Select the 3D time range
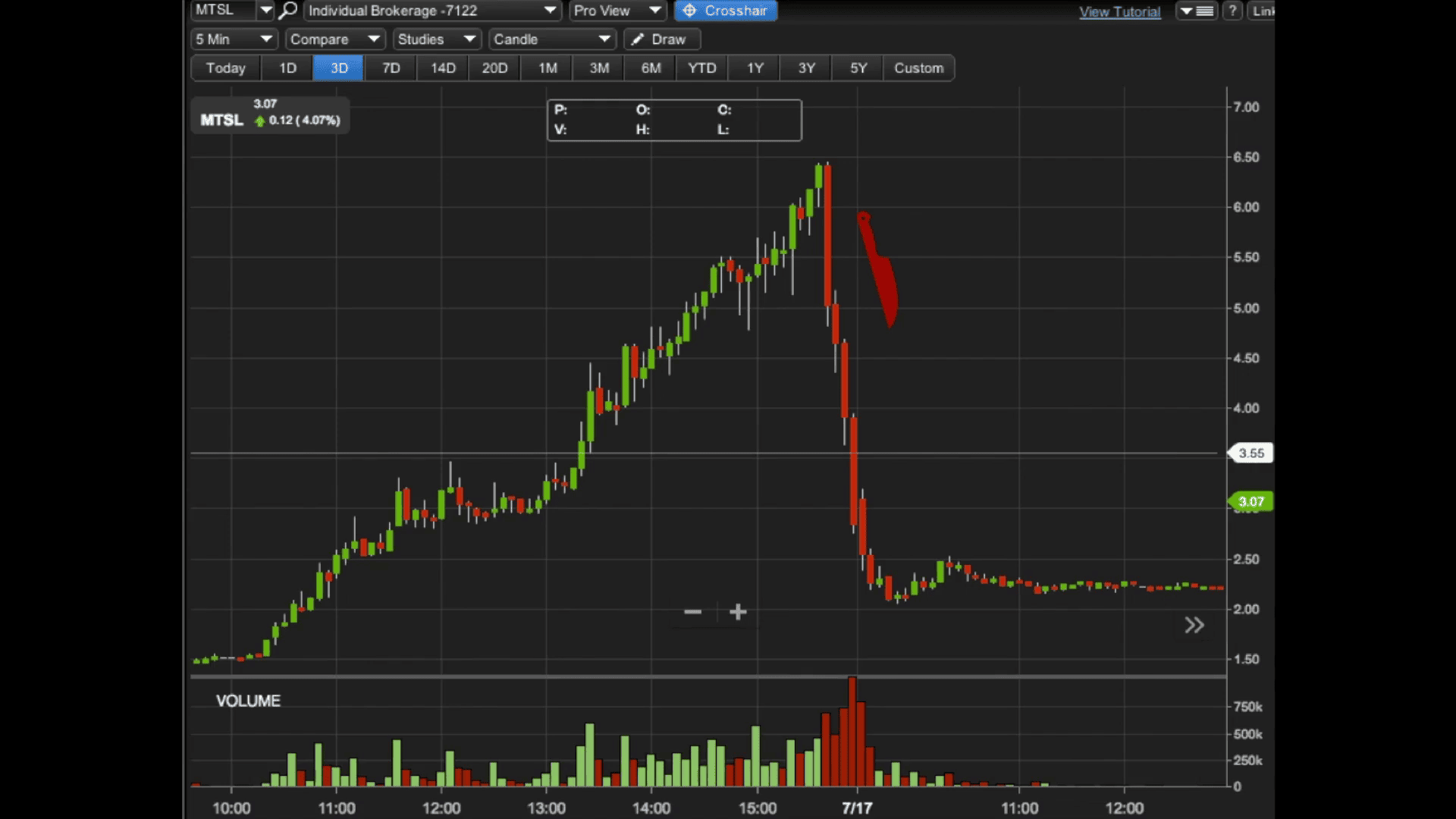The height and width of the screenshot is (819, 1456). tap(339, 68)
